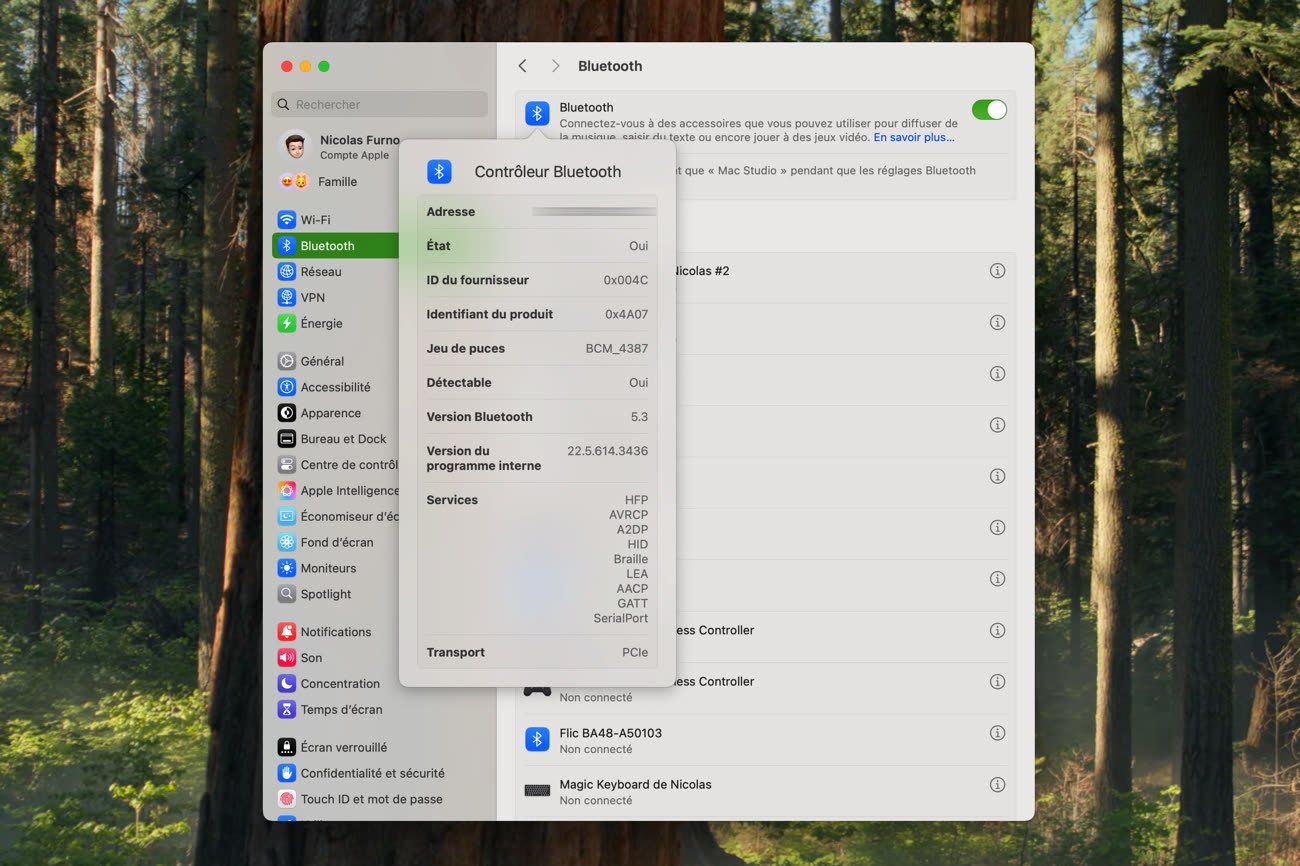Open Notifications bell icon

(x=287, y=632)
